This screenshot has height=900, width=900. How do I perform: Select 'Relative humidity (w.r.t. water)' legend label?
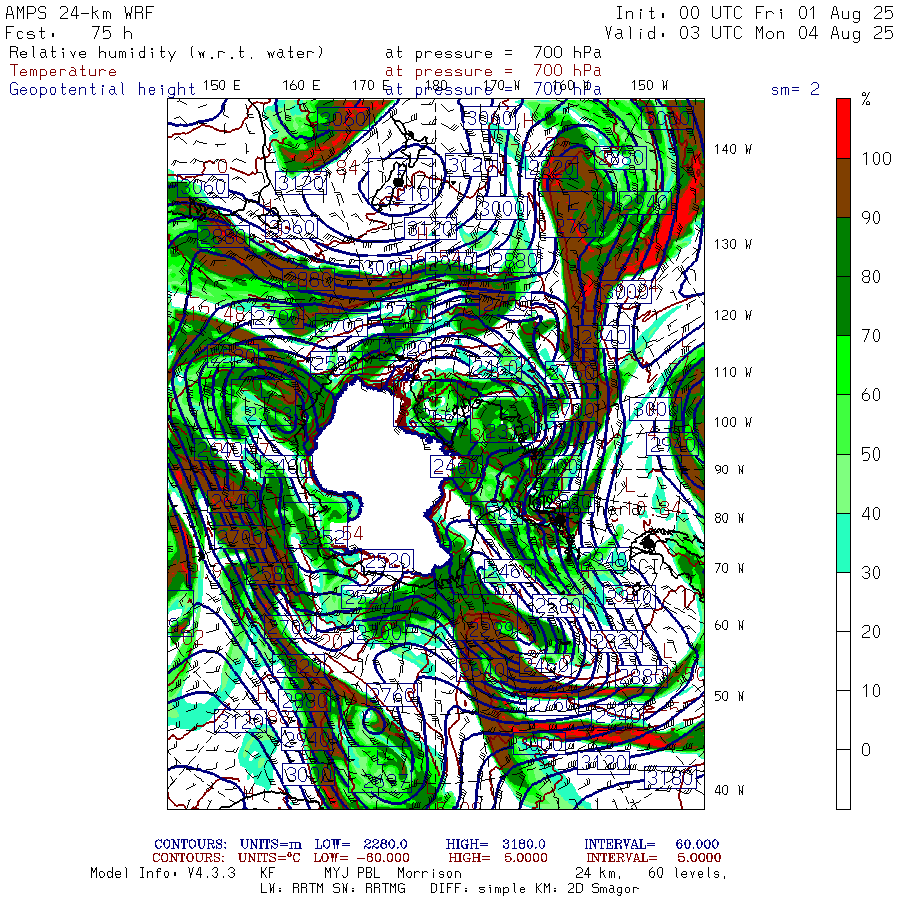tap(166, 53)
